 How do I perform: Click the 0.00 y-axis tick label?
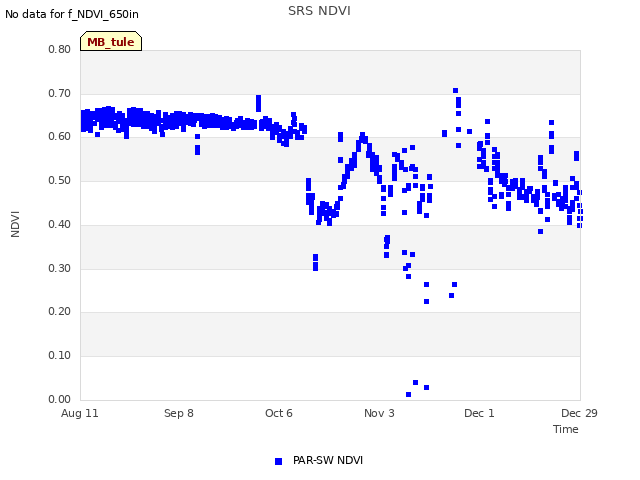(x=60, y=399)
